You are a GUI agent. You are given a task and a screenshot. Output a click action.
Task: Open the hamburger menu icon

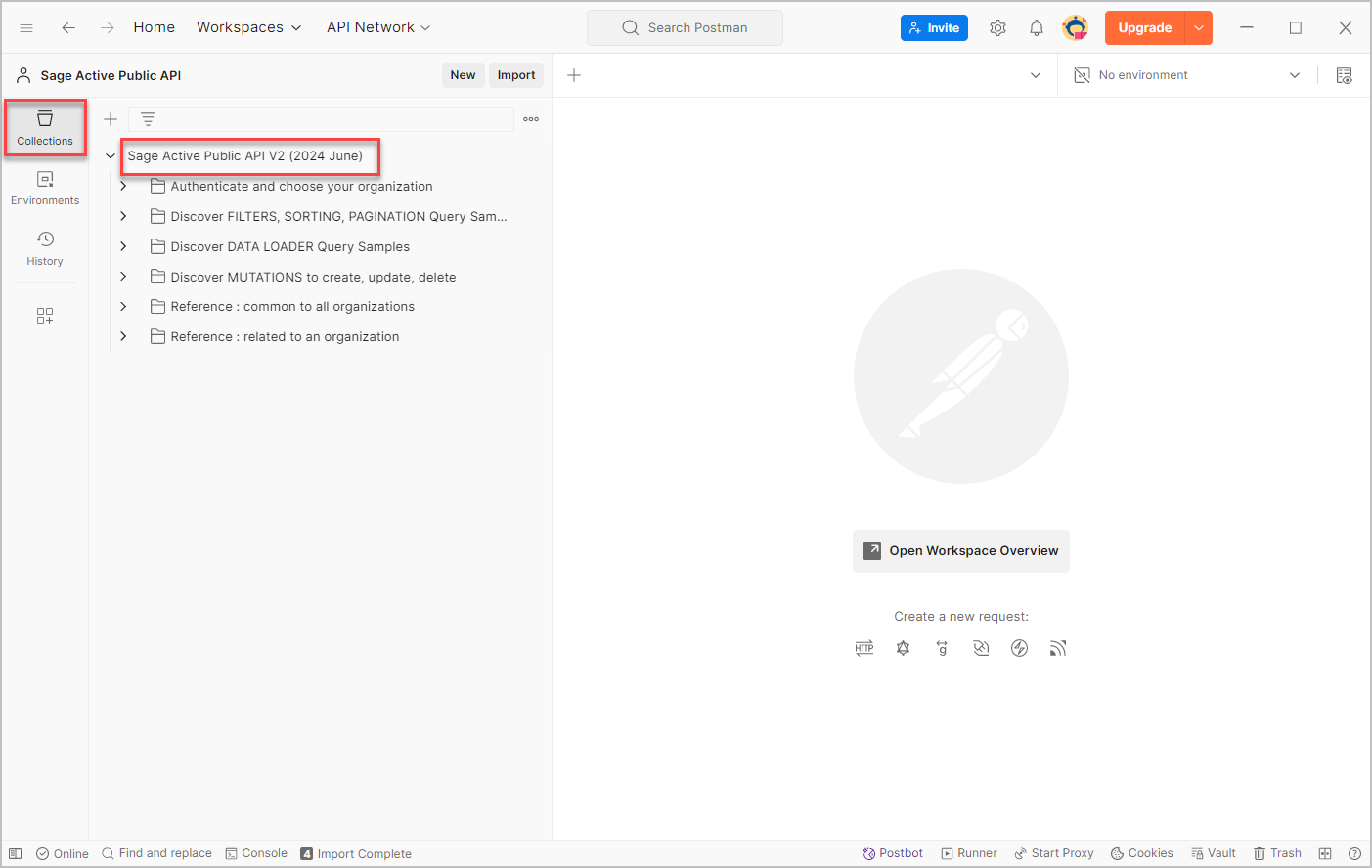(x=26, y=27)
